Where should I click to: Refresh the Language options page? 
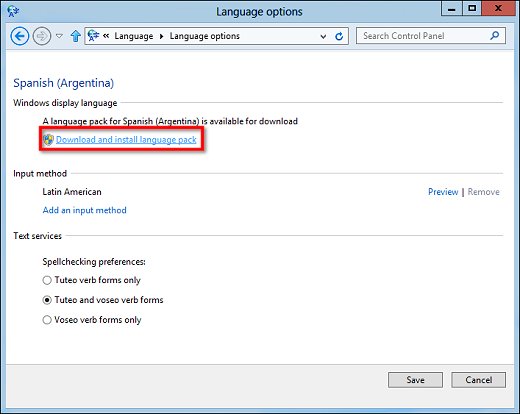coord(339,36)
